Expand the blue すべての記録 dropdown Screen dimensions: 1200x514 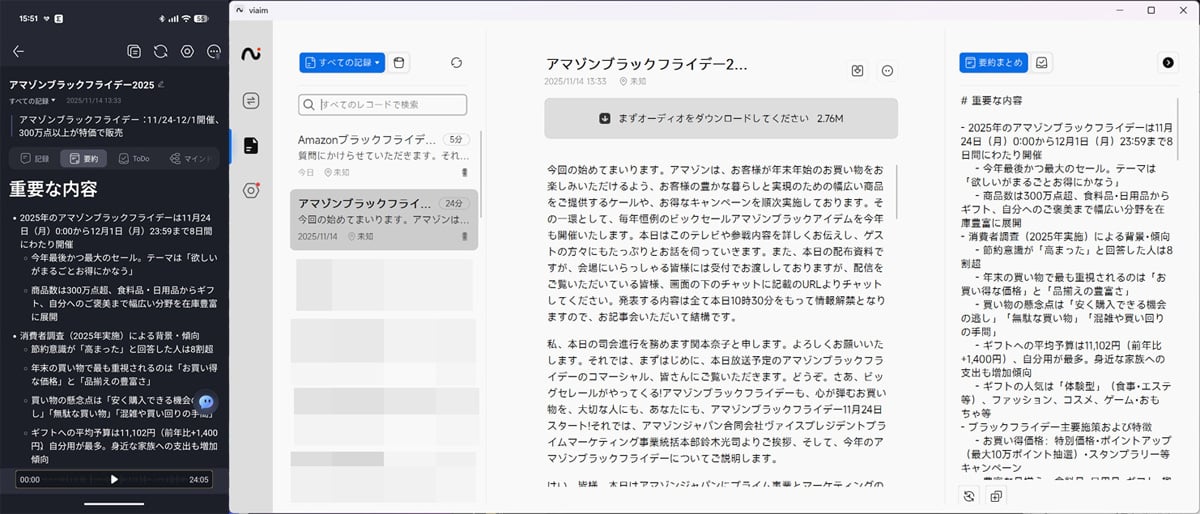pos(341,63)
